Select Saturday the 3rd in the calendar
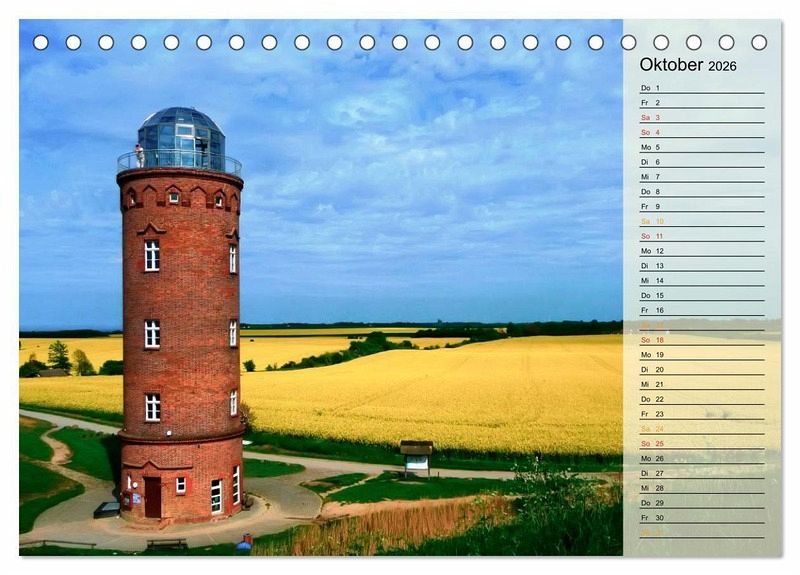Image resolution: width=800 pixels, height=575 pixels. [701, 117]
